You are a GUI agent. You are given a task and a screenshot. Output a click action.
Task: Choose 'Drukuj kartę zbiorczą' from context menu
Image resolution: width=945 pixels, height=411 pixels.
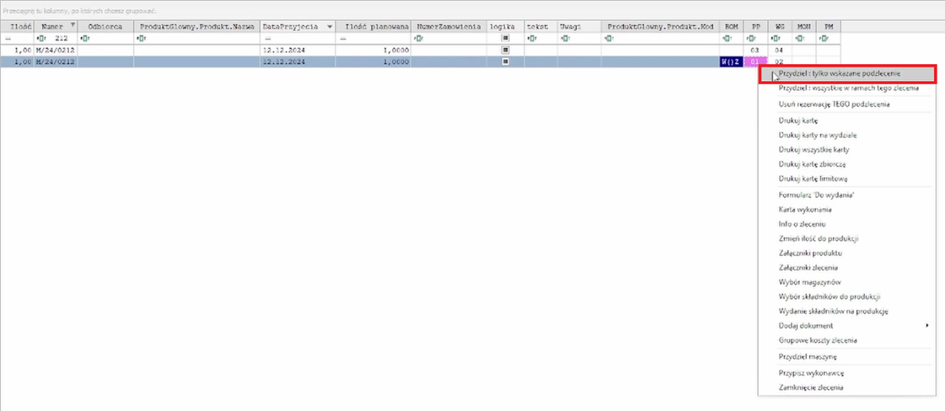[813, 163]
